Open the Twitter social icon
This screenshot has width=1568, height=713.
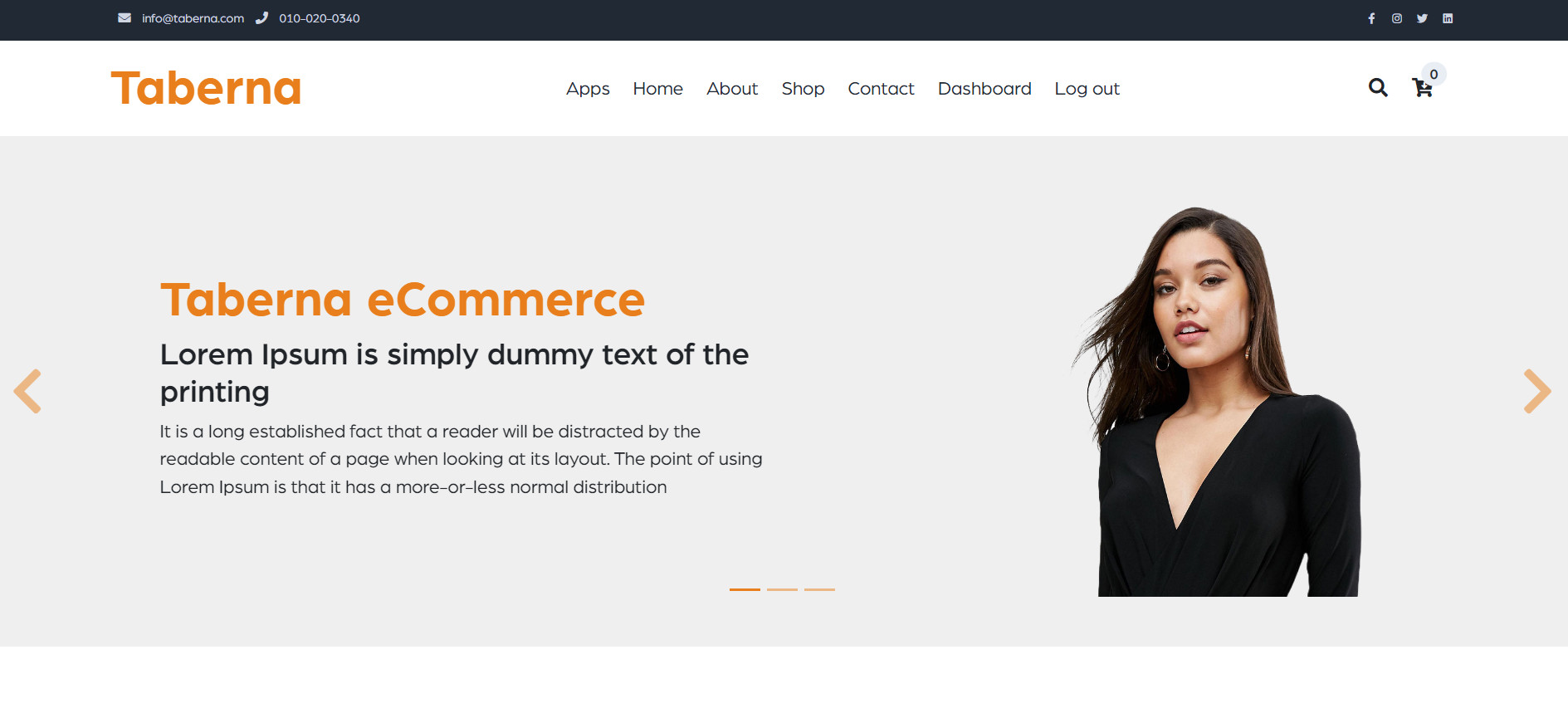1422,18
